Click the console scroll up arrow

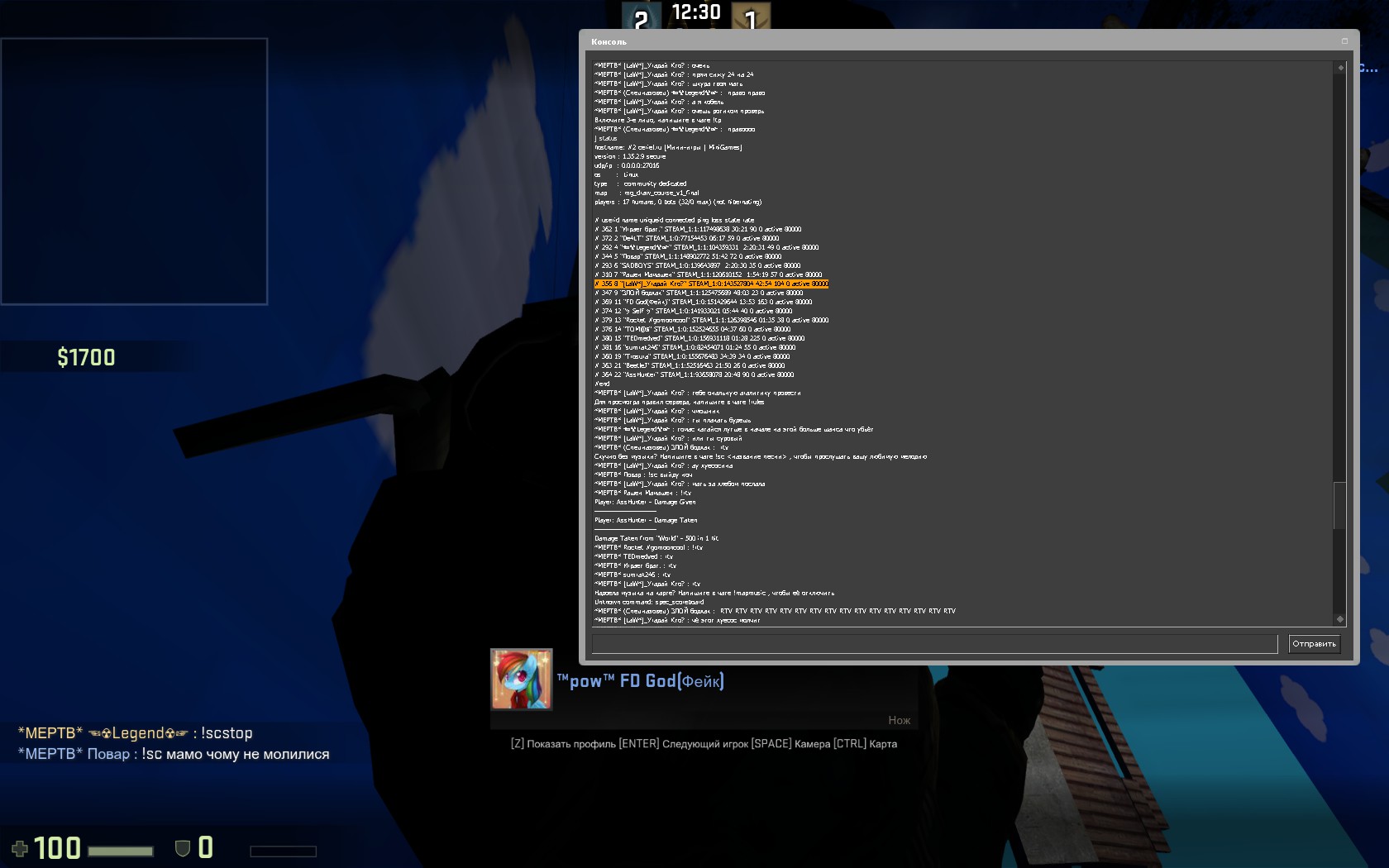[x=1340, y=68]
